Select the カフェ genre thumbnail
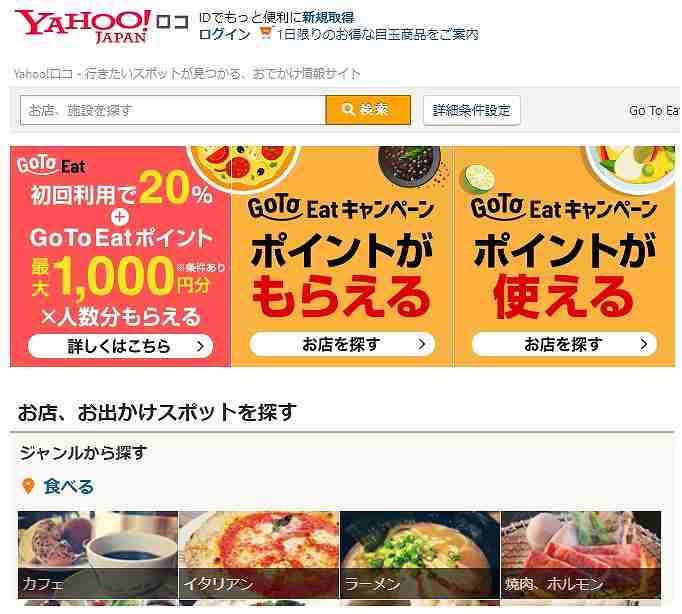The image size is (682, 614). 98,555
